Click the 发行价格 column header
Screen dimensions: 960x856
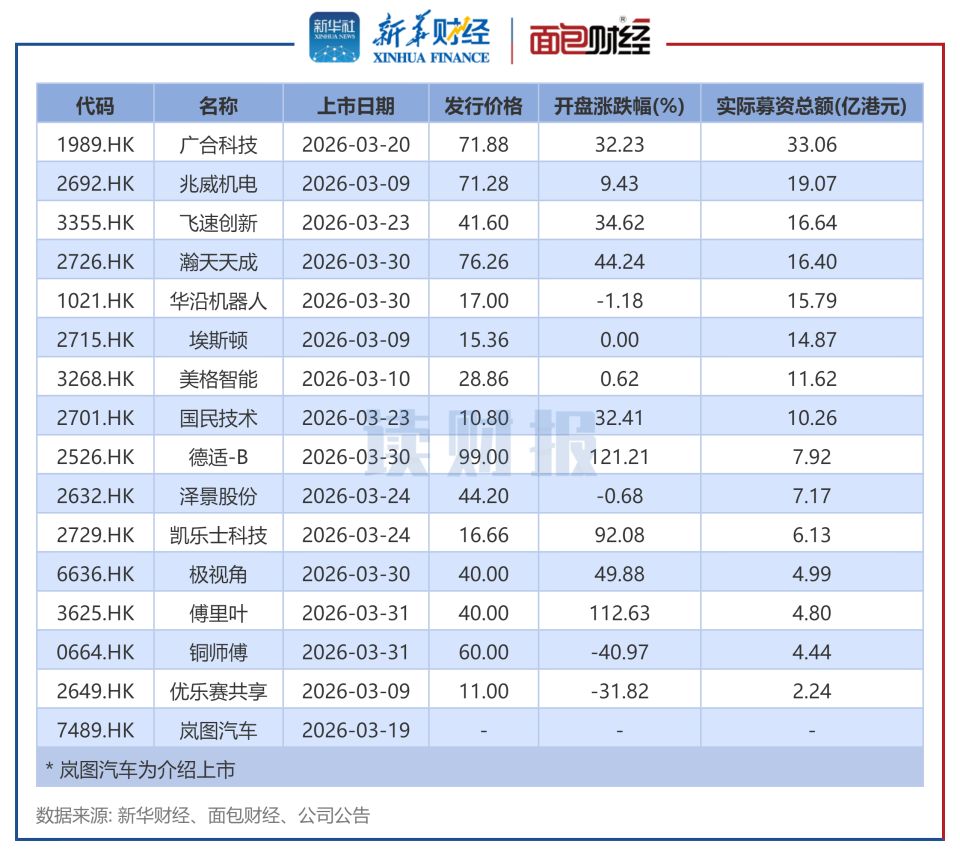click(x=484, y=106)
